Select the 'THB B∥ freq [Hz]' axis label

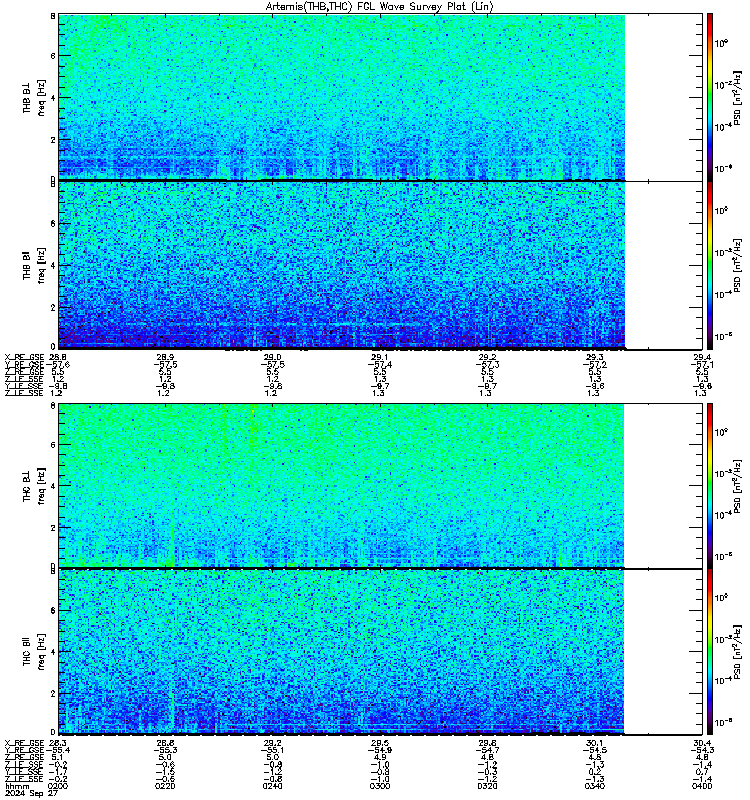(x=34, y=265)
